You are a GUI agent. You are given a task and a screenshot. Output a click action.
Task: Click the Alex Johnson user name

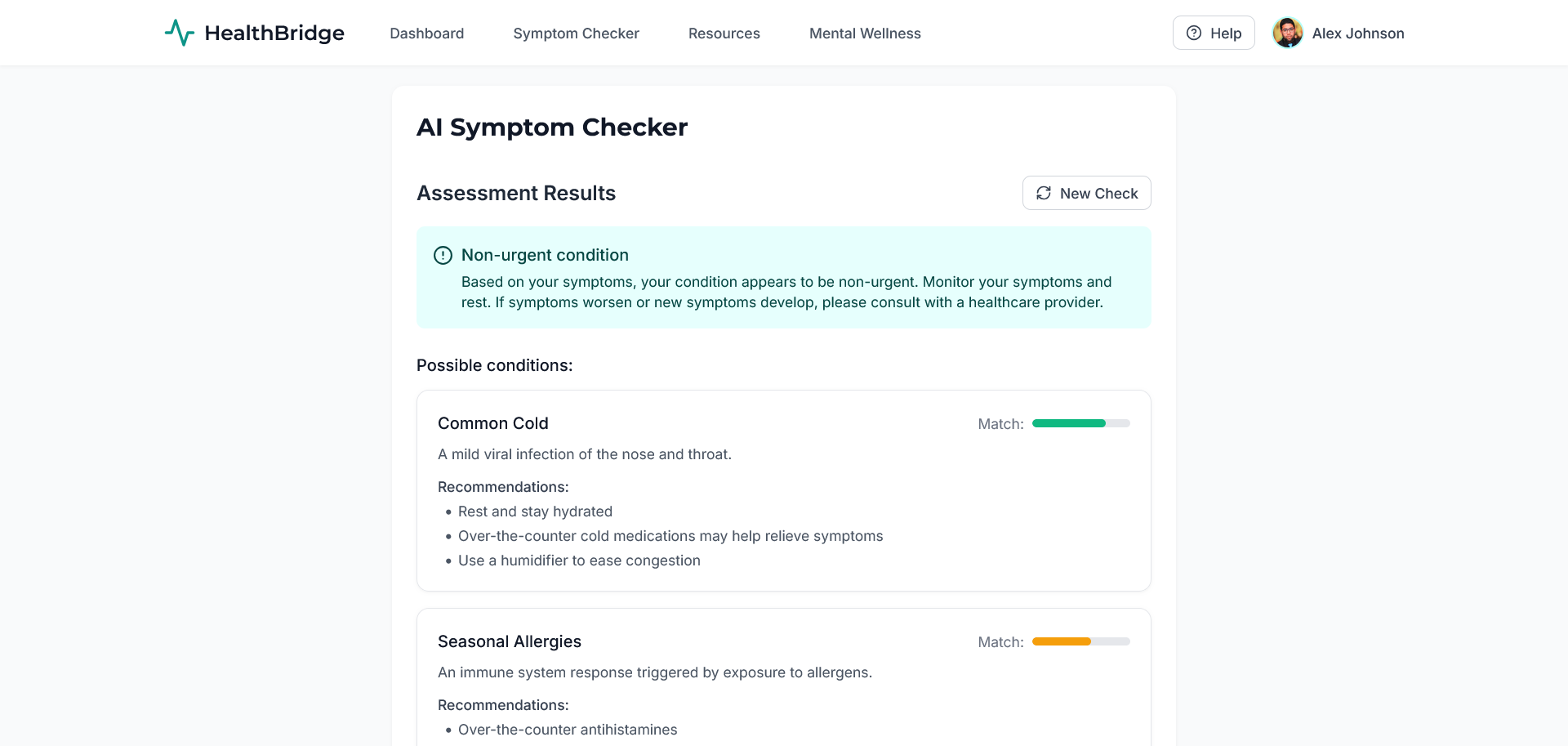coord(1357,34)
